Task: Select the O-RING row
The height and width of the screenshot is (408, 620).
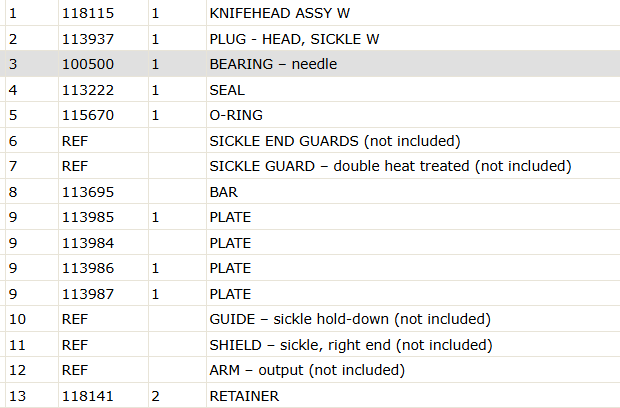Action: point(310,115)
